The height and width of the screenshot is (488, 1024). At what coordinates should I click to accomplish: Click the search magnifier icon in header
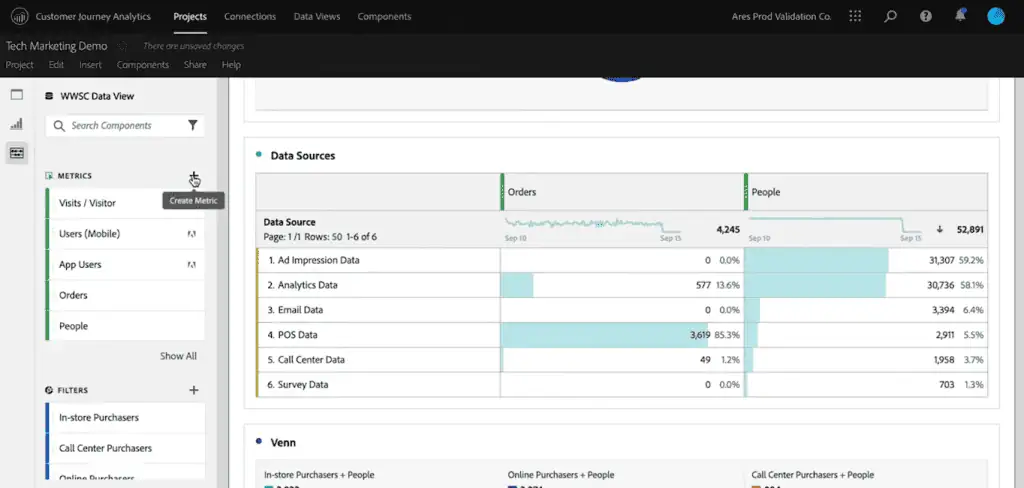(890, 16)
